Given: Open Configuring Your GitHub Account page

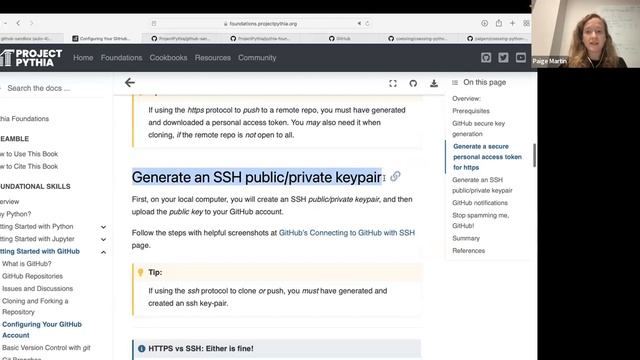Looking at the screenshot, I should click(42, 329).
